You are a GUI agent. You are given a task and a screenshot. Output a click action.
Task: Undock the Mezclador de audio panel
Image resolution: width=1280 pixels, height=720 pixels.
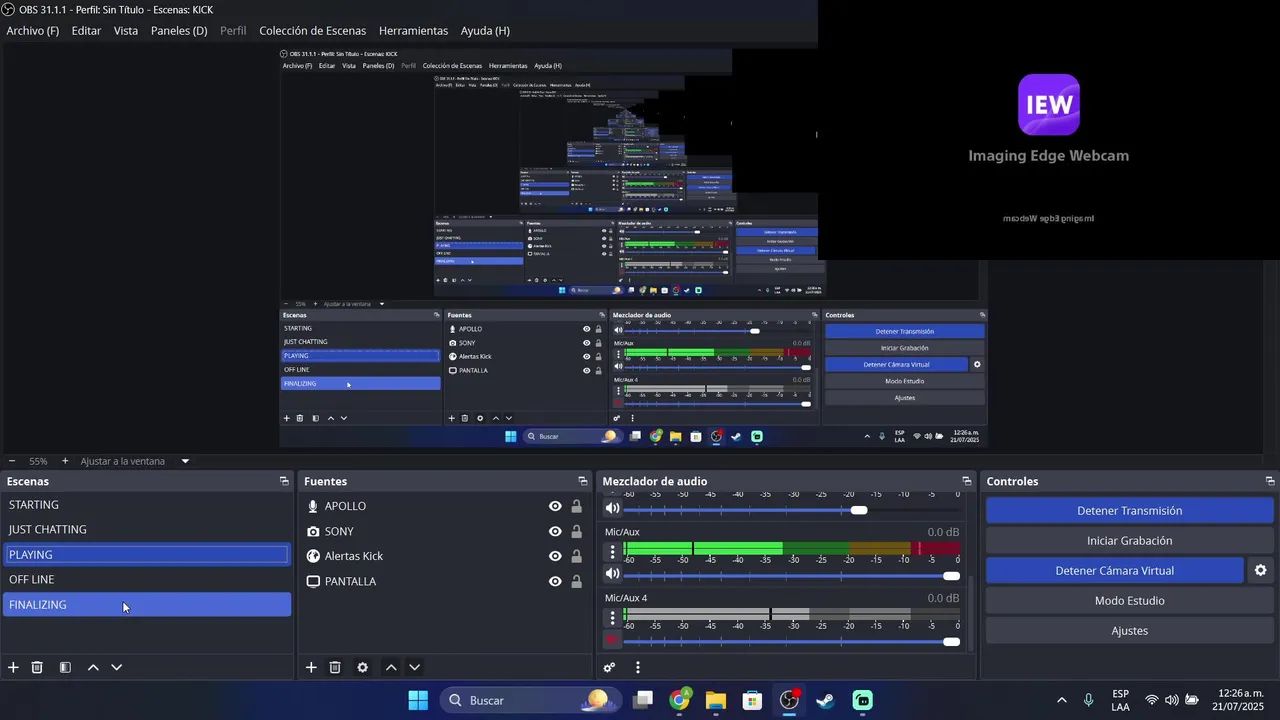point(966,481)
